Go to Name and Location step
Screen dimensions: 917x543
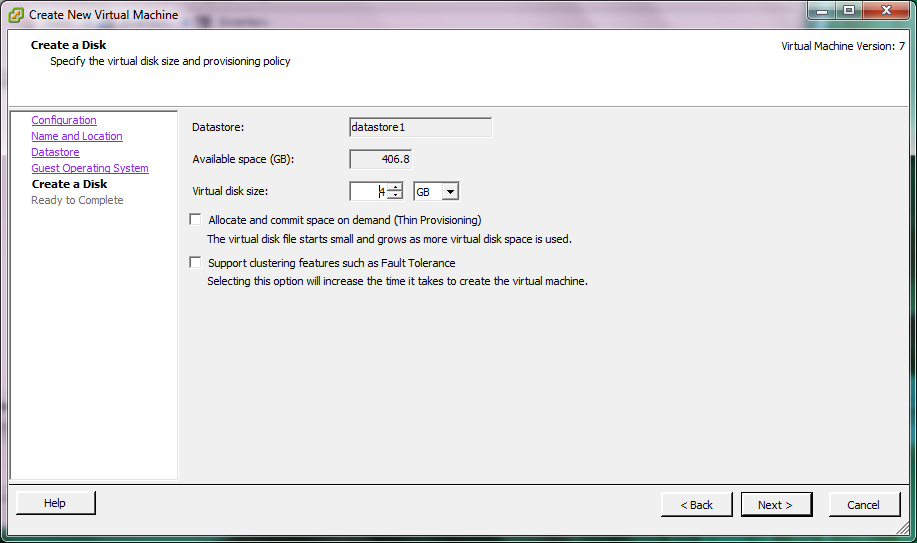(77, 136)
